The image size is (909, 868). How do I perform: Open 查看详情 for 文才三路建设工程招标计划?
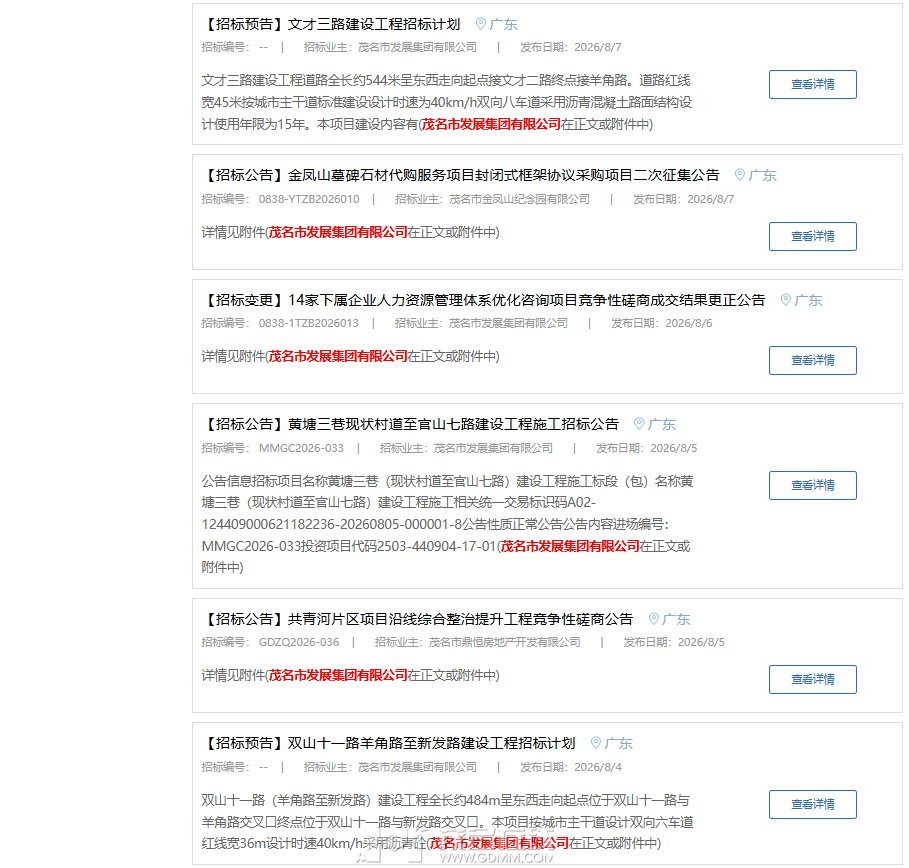coord(812,85)
